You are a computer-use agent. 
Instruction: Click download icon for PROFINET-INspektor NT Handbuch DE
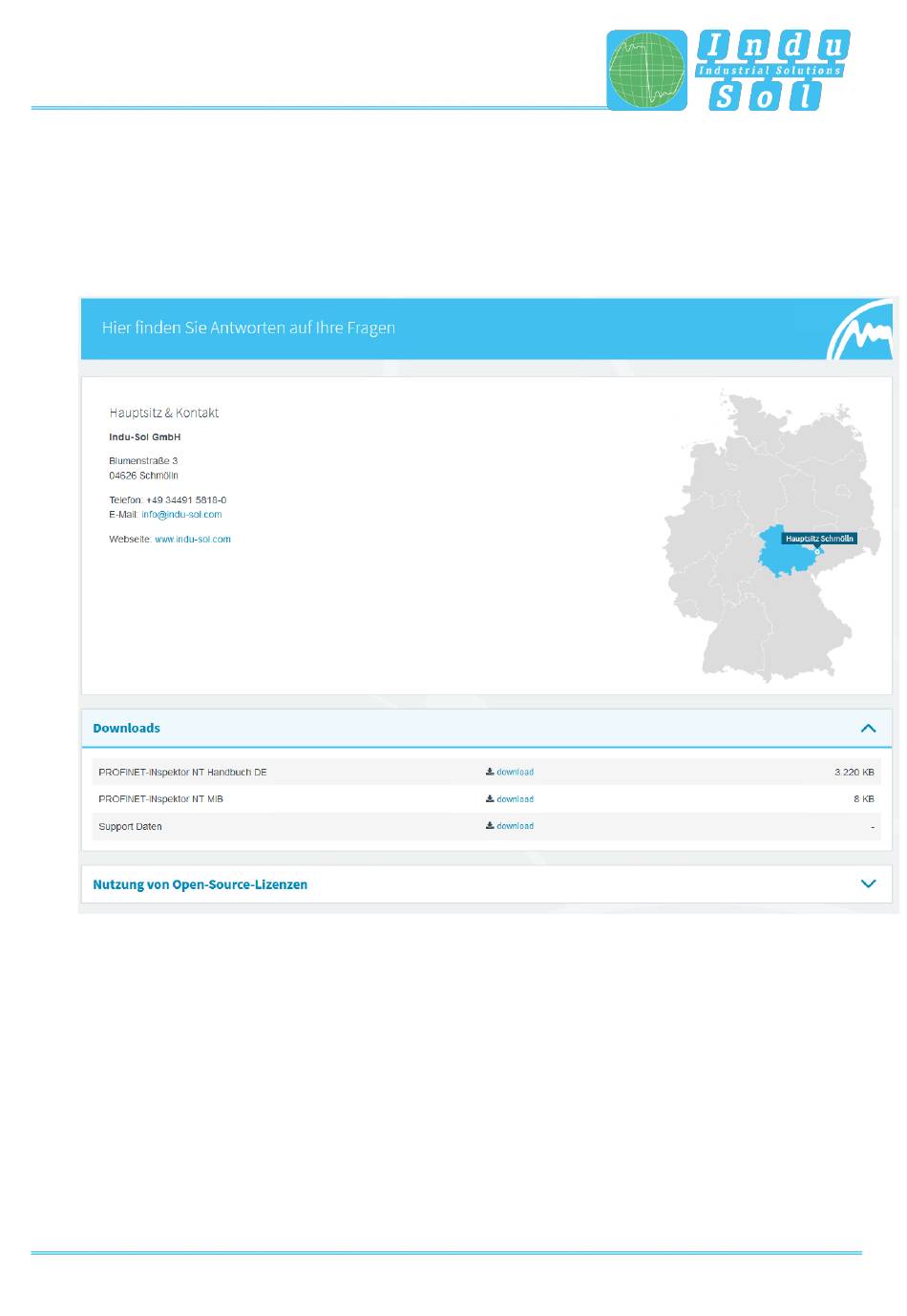490,772
